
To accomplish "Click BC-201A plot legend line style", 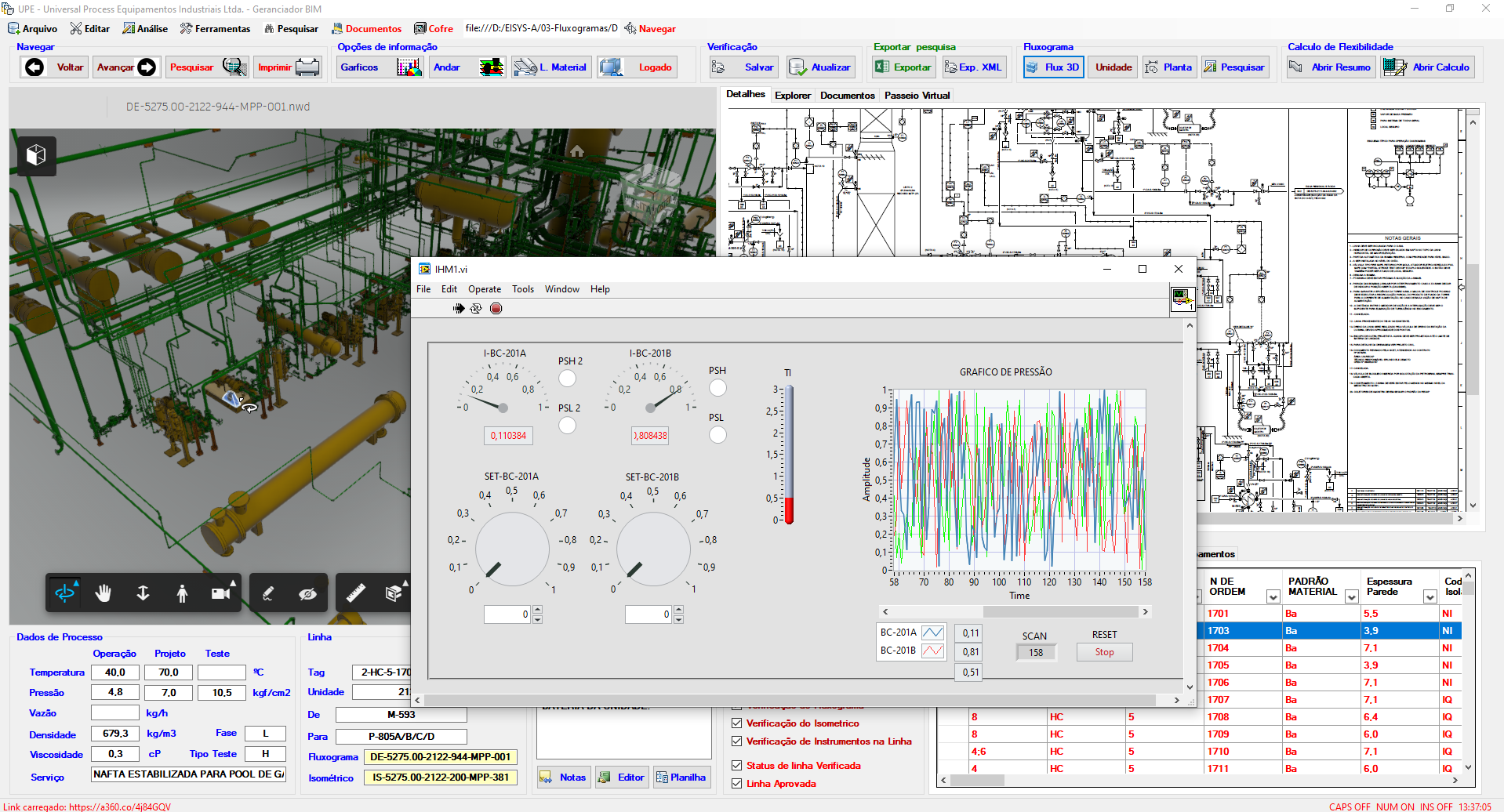I will [933, 633].
